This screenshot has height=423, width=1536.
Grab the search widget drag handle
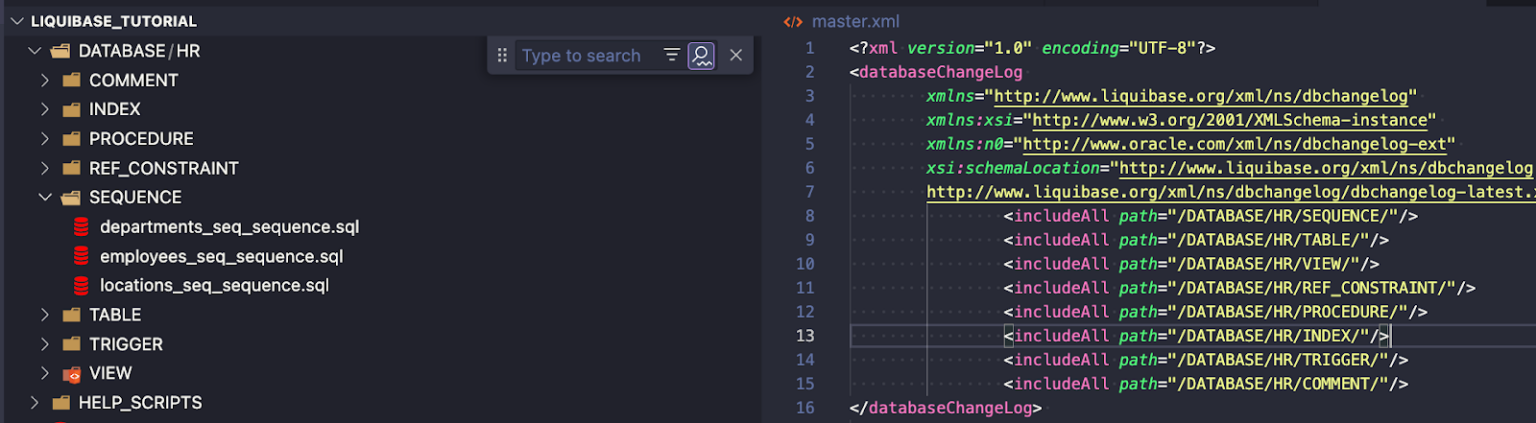tap(502, 56)
